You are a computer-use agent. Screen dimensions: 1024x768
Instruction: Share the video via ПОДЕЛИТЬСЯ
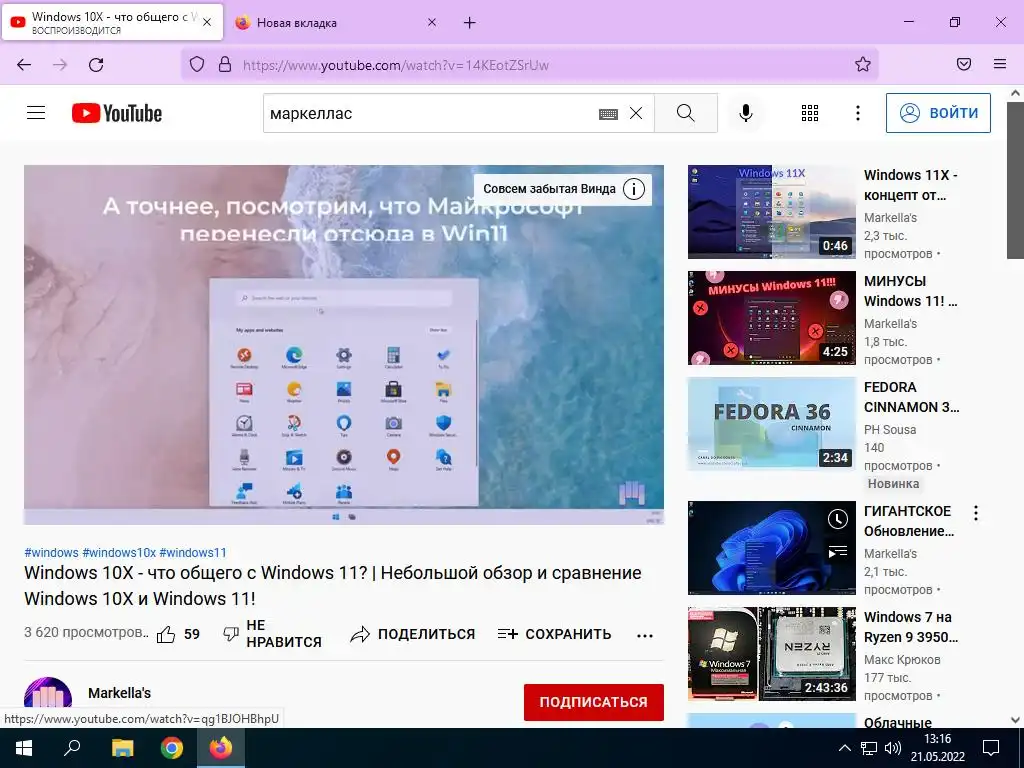(413, 634)
